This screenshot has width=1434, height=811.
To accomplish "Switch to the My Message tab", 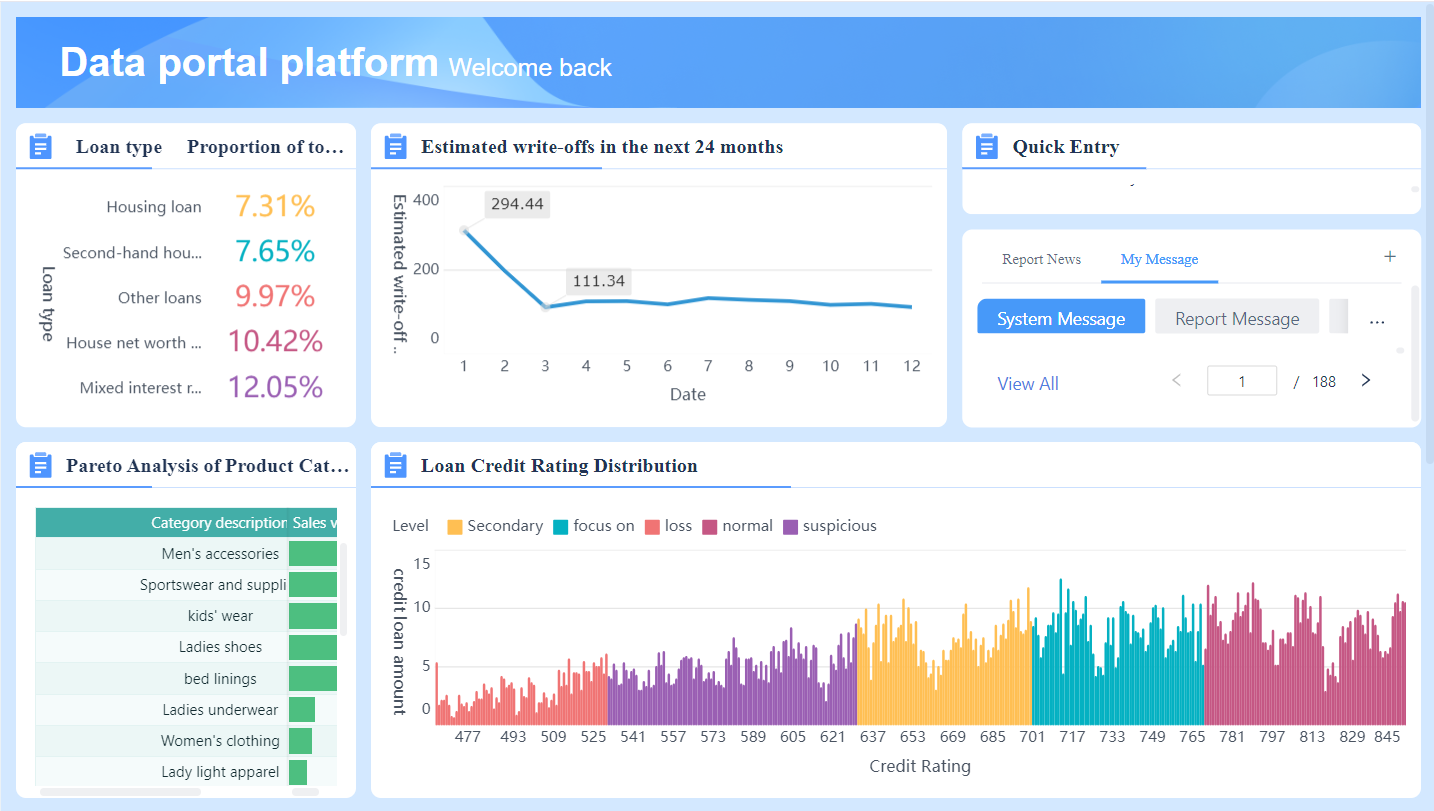I will 1159,258.
